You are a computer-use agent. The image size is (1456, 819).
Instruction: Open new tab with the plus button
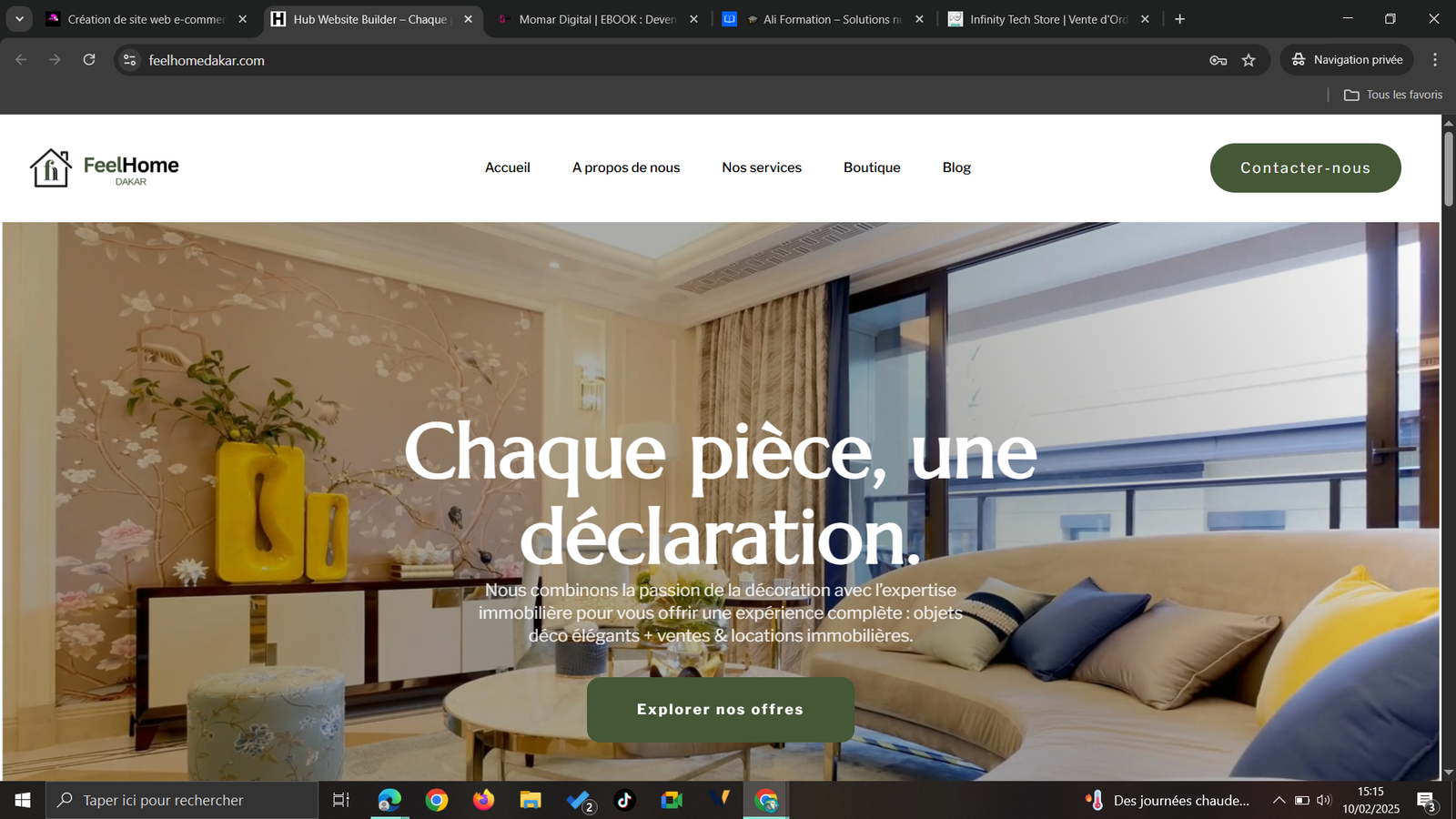click(x=1180, y=19)
